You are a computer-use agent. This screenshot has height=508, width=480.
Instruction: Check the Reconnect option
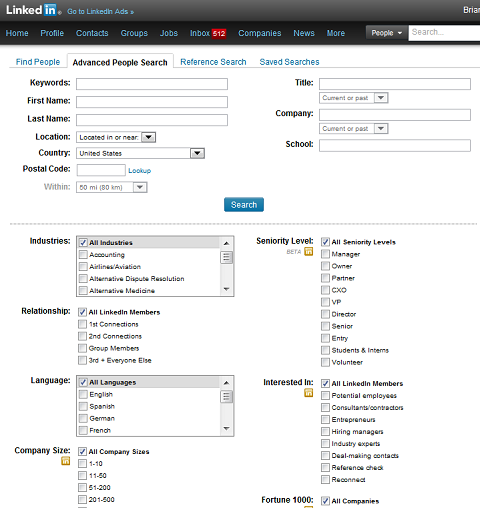tap(325, 479)
